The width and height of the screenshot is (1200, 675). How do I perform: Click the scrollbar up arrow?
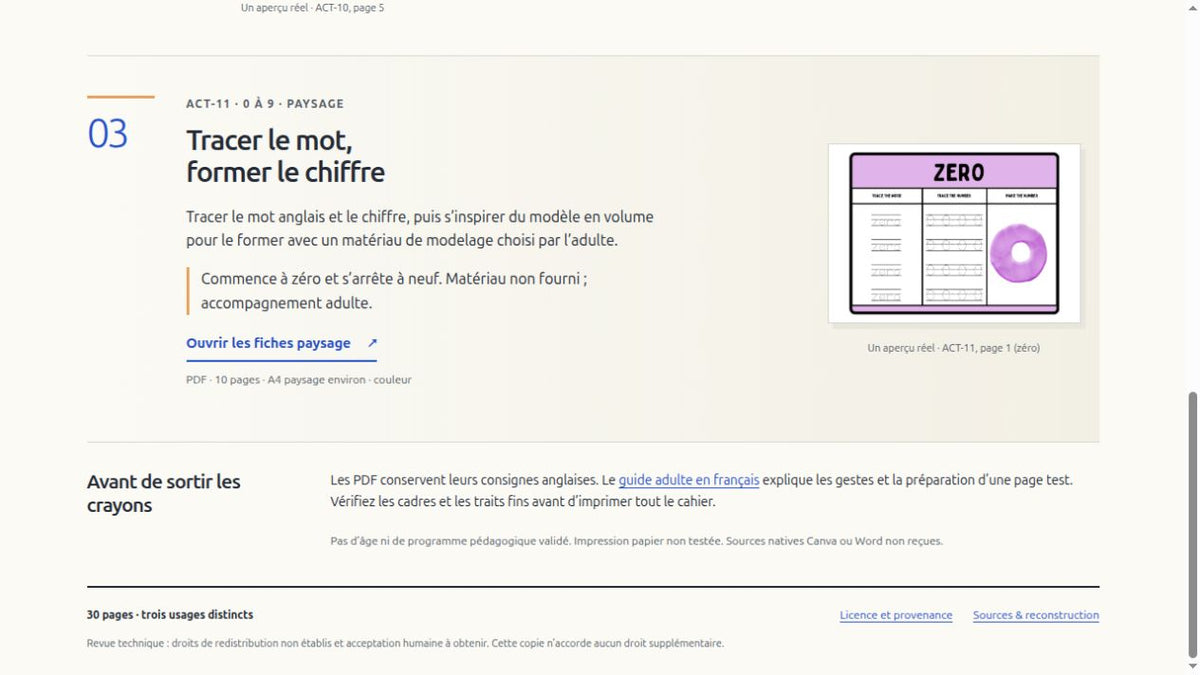(1191, 8)
